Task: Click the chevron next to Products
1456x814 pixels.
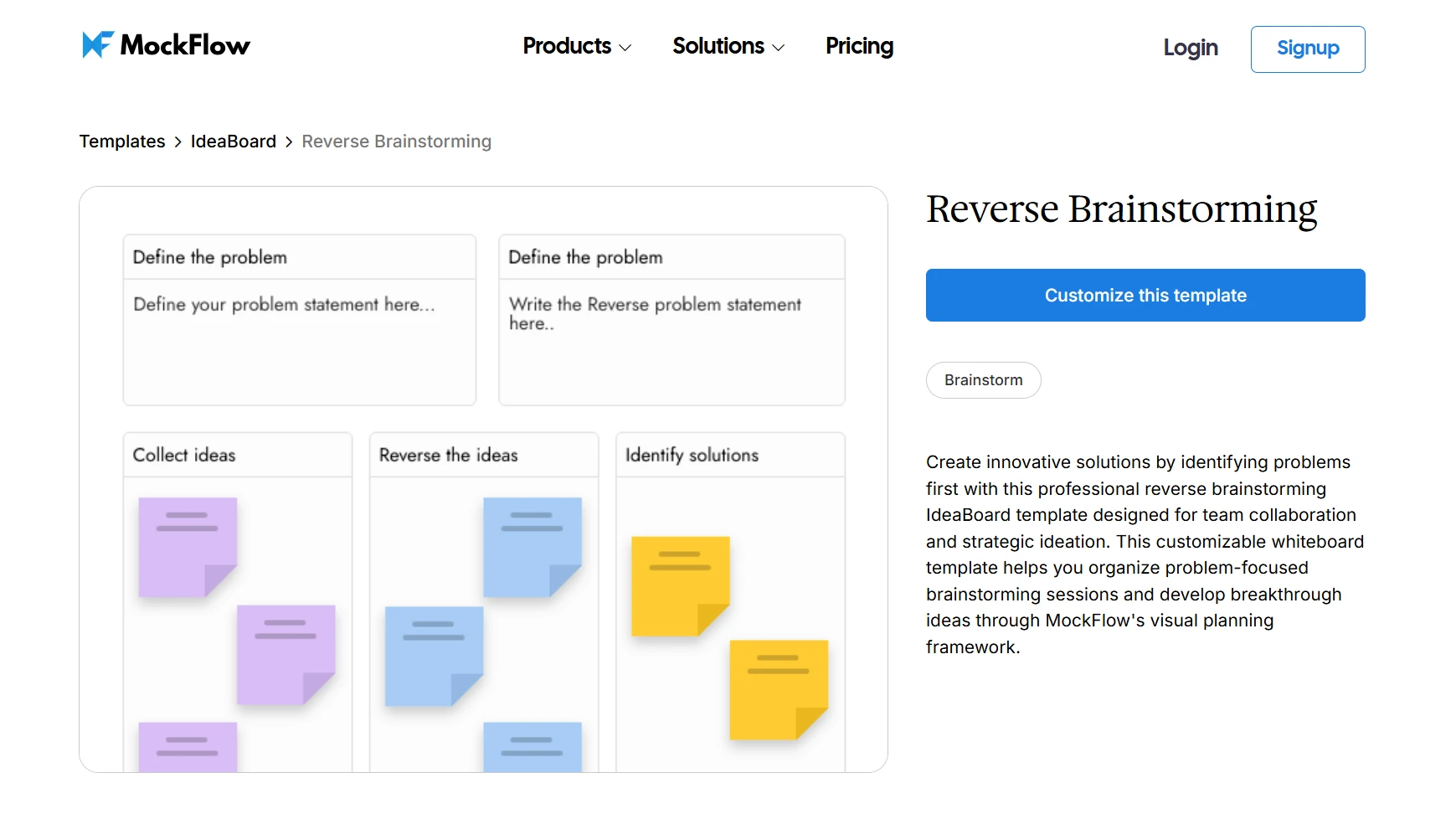Action: point(626,48)
